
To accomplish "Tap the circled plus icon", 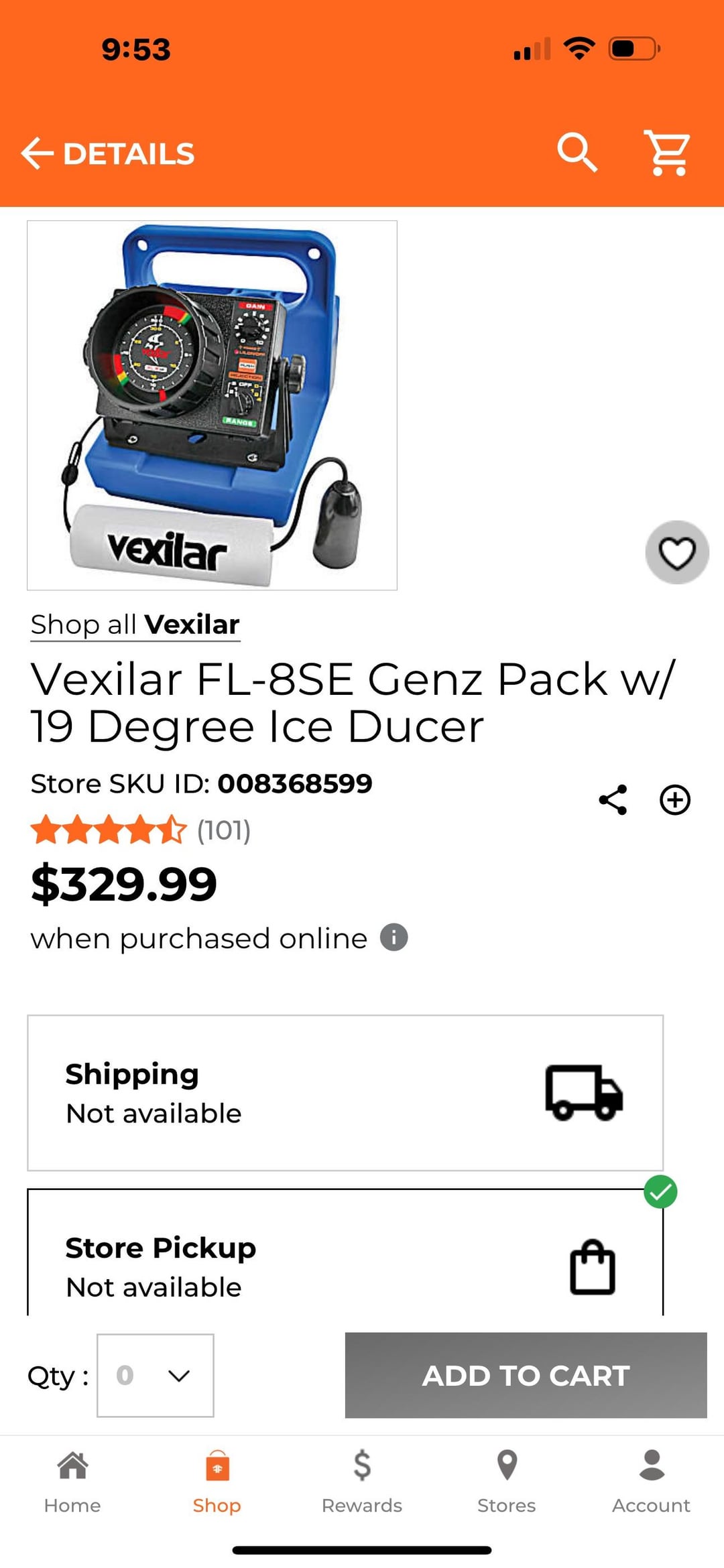I will [675, 799].
